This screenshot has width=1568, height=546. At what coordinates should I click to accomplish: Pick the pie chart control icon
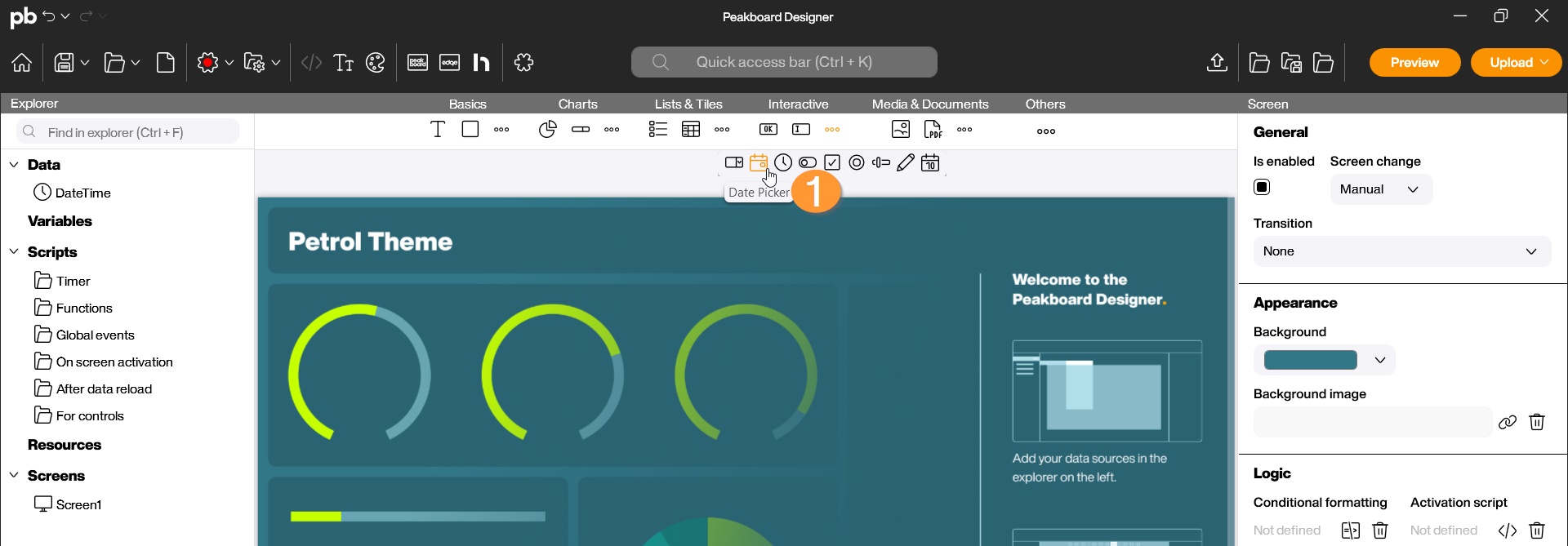(547, 130)
